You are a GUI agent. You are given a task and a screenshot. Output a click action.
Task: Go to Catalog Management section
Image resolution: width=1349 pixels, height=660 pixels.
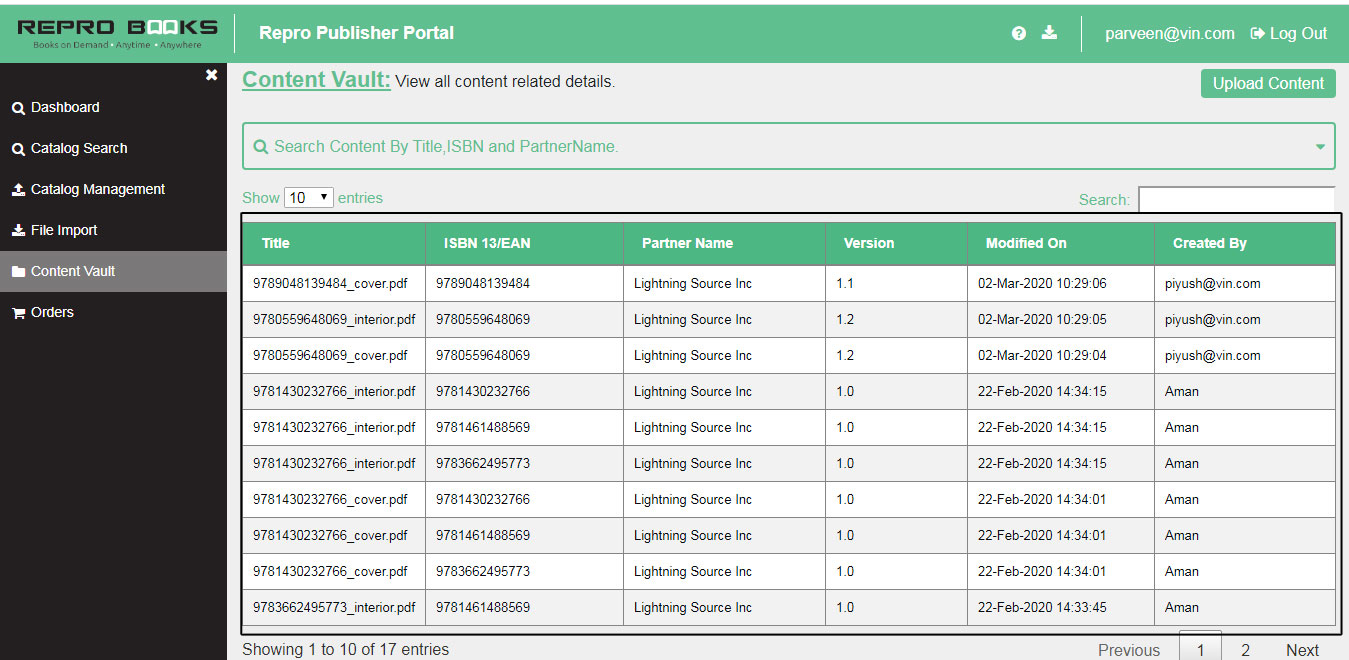97,189
